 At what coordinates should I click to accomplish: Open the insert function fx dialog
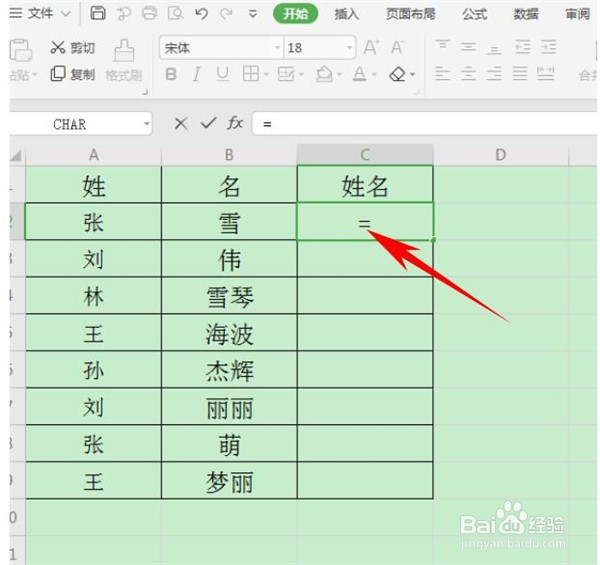click(235, 123)
